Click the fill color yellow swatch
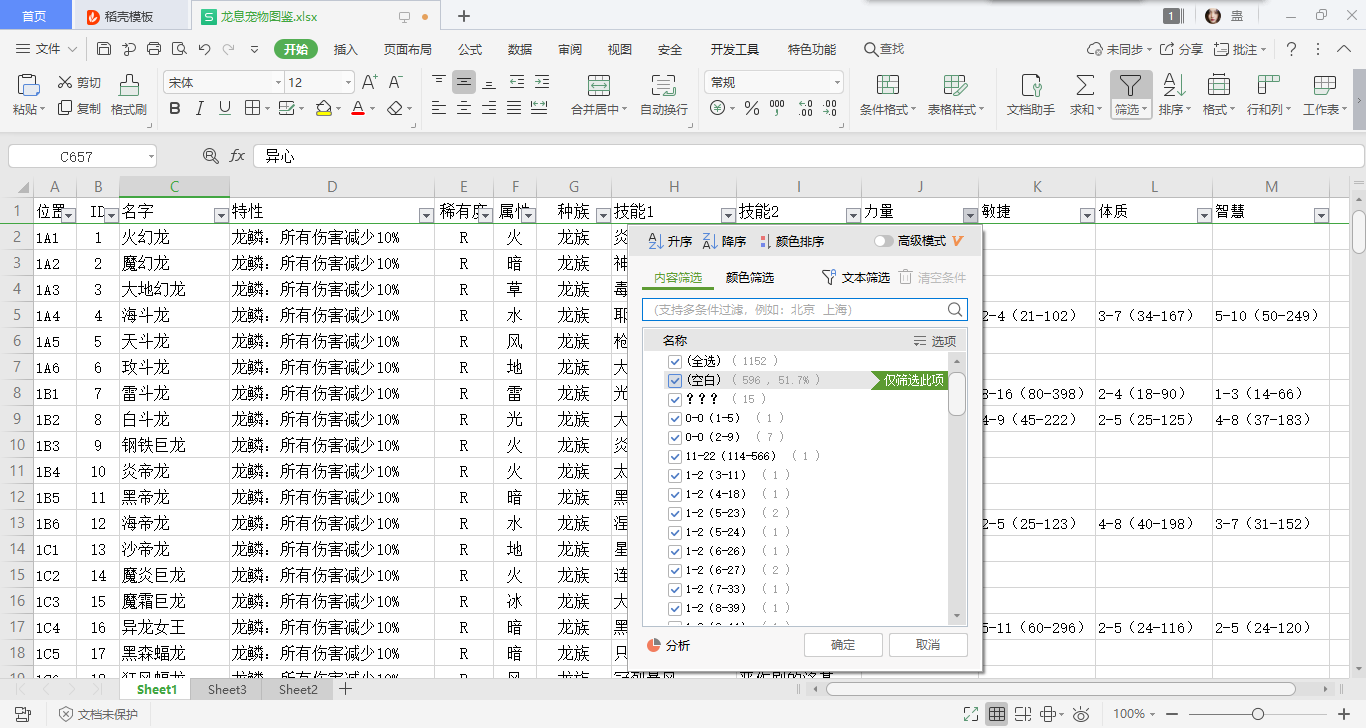This screenshot has width=1366, height=728. click(x=323, y=108)
